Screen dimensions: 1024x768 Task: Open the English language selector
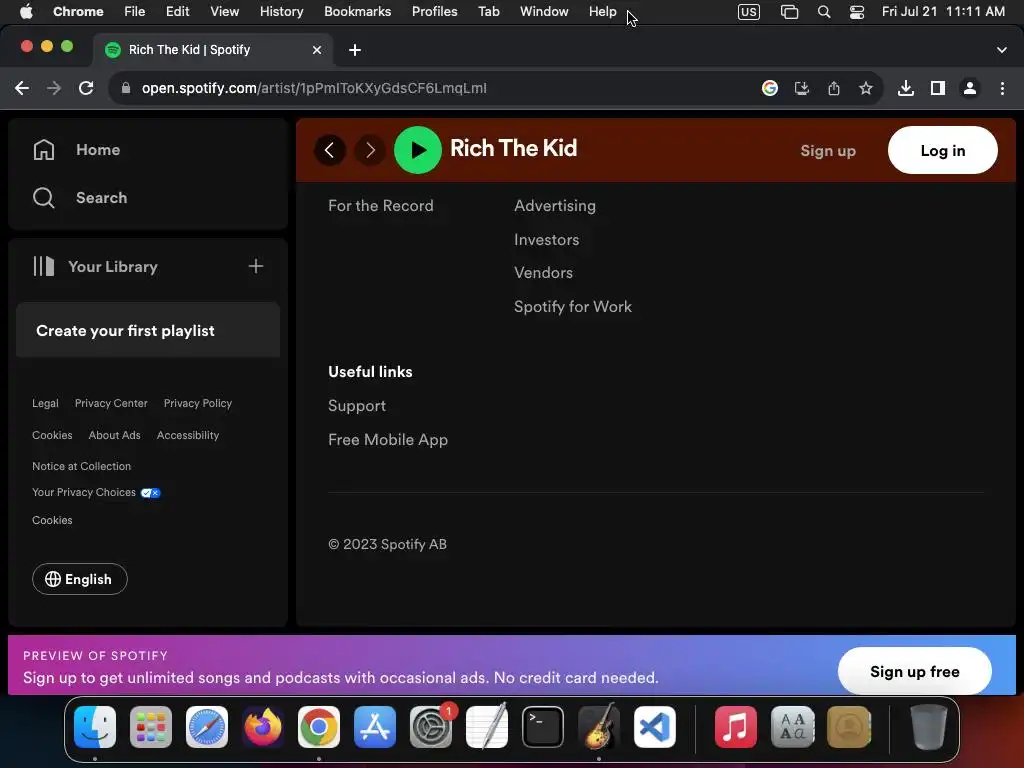click(x=80, y=579)
